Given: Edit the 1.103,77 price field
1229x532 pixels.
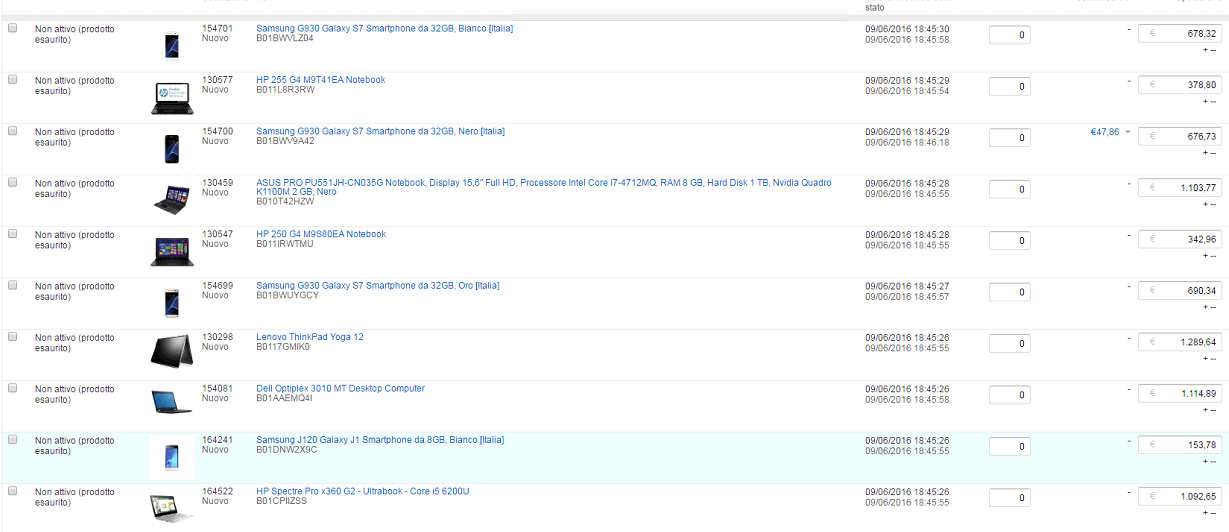Looking at the screenshot, I should pyautogui.click(x=1180, y=188).
